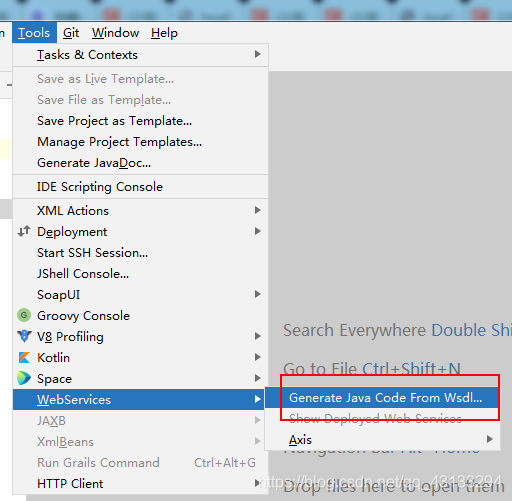Expand the SoapUI submenu arrow
Screen dimensions: 512x501
[x=257, y=294]
